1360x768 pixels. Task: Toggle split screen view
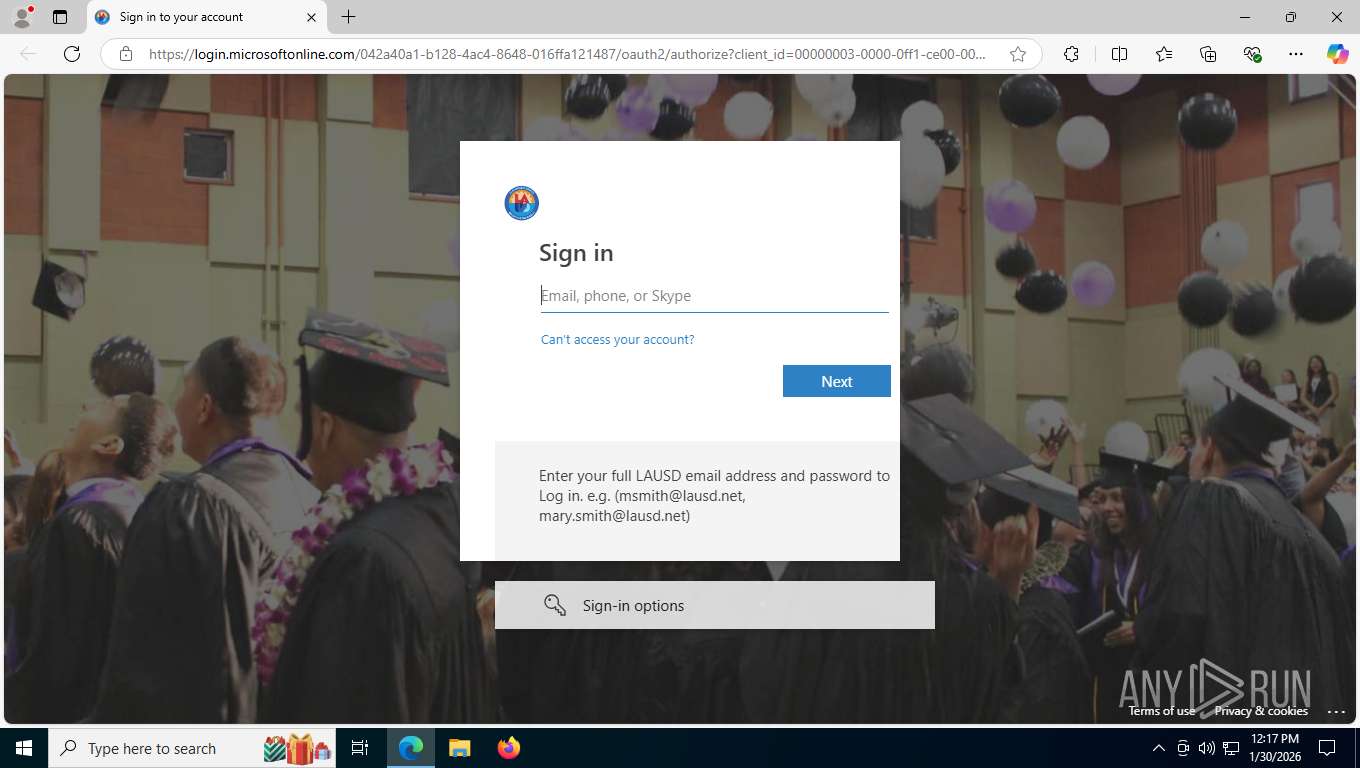coord(1119,54)
